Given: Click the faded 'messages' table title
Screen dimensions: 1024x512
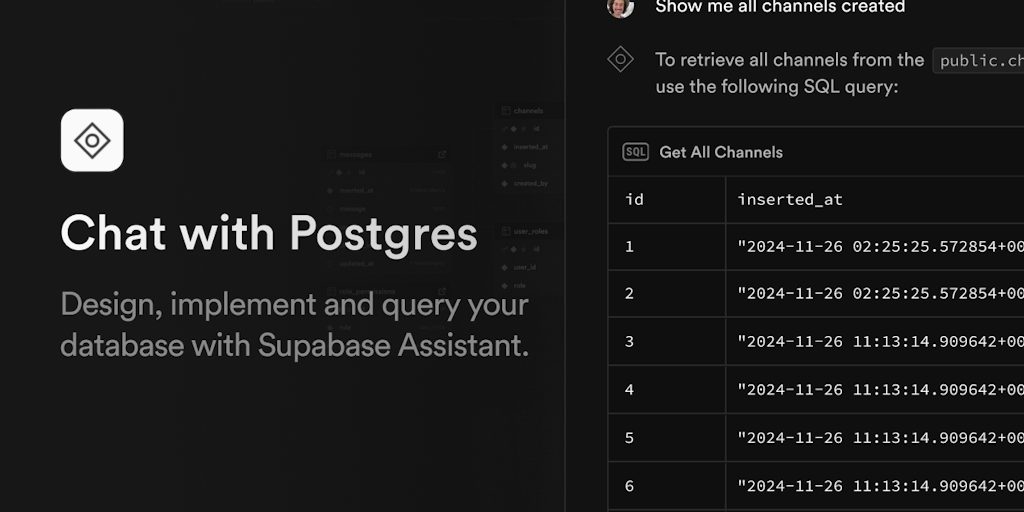Looking at the screenshot, I should tap(355, 155).
